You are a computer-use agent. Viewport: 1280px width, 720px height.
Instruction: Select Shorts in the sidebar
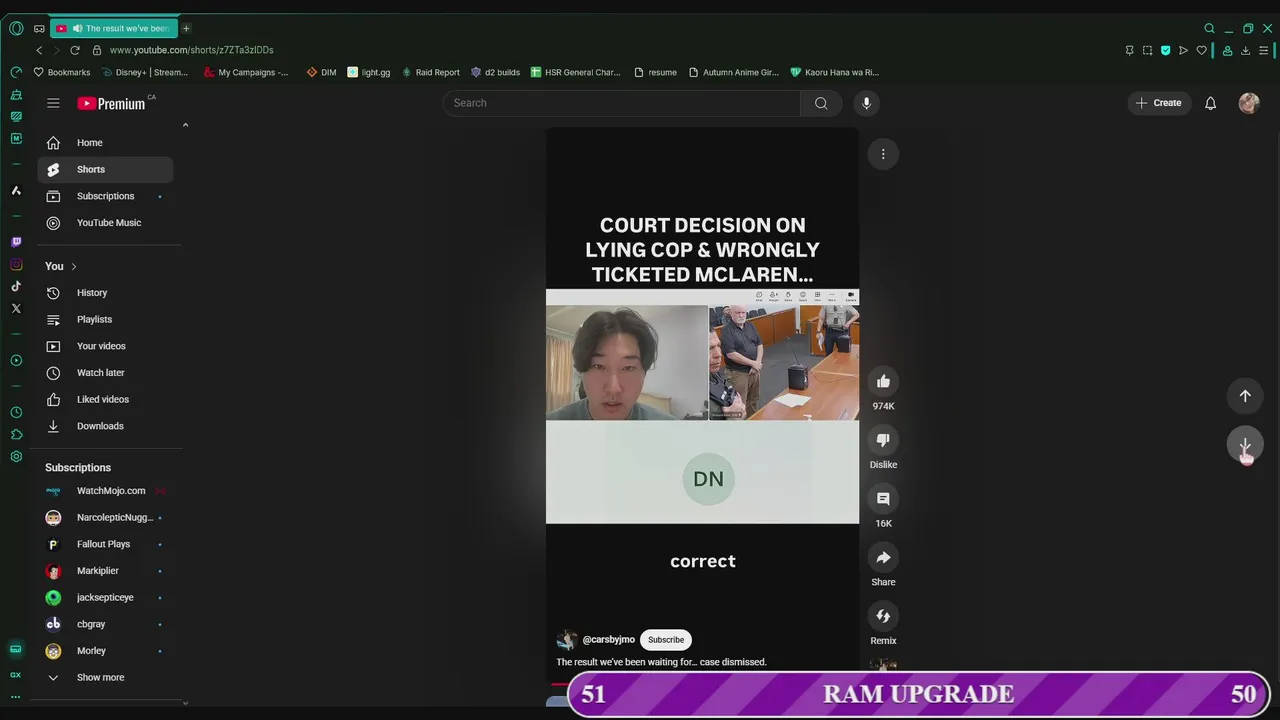[105, 169]
